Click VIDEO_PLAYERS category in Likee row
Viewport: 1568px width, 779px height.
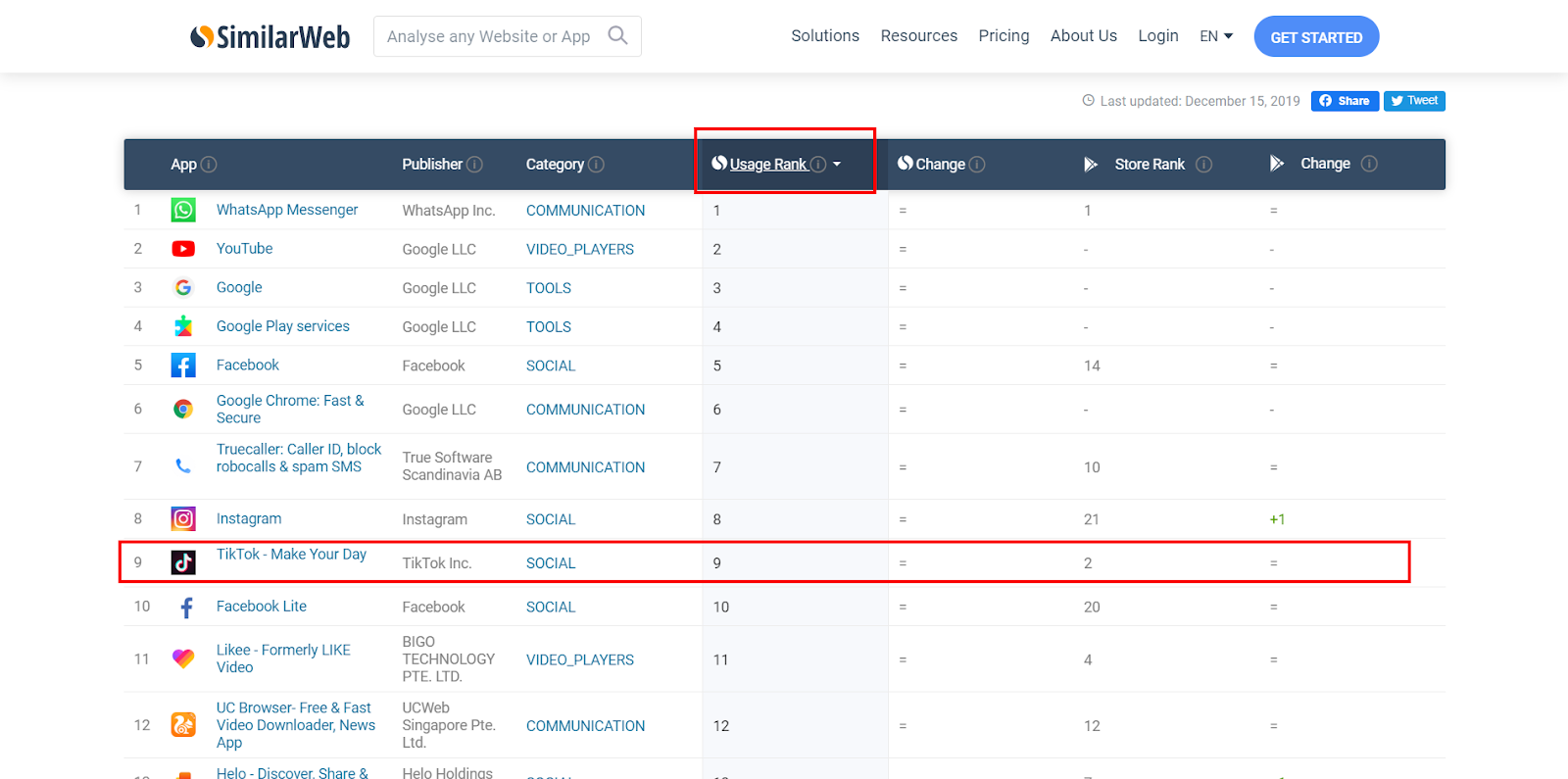pos(580,660)
